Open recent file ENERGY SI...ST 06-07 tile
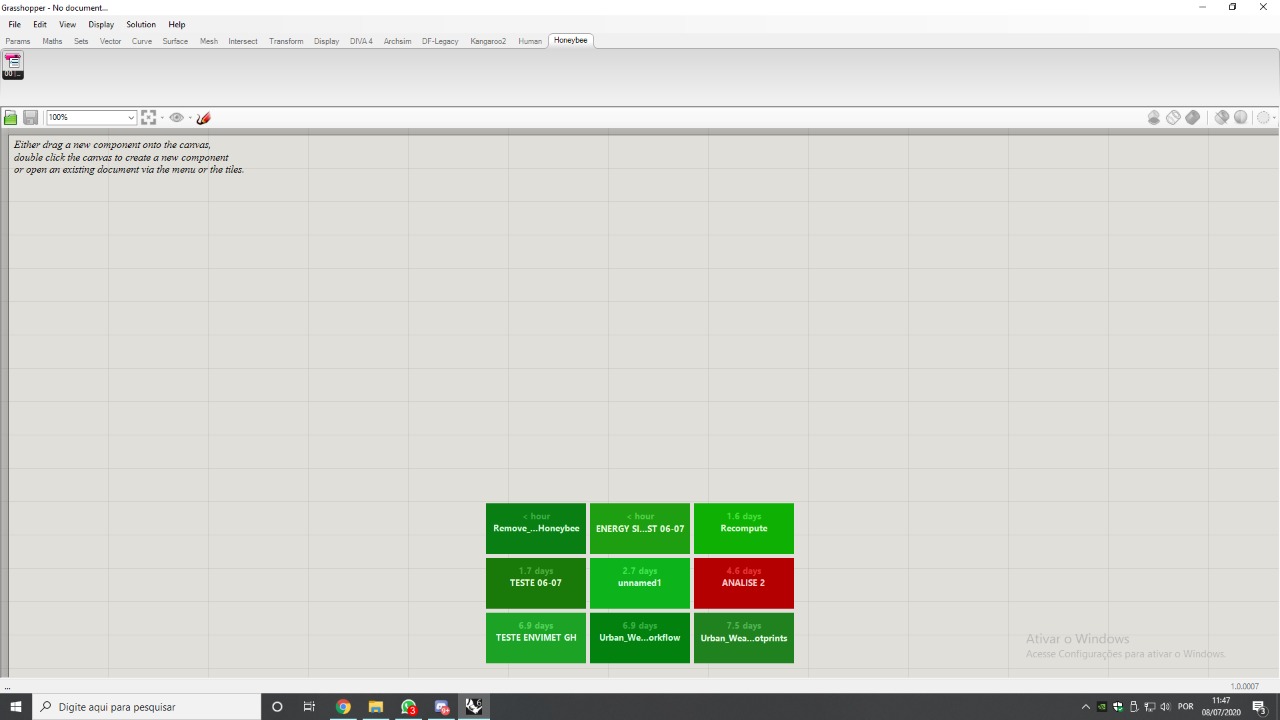This screenshot has width=1280, height=720. pyautogui.click(x=640, y=529)
